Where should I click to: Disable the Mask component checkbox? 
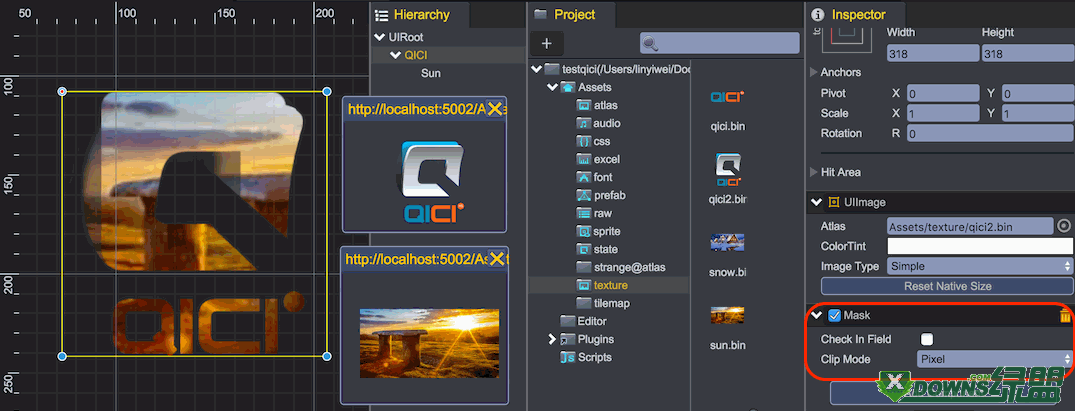pos(834,316)
